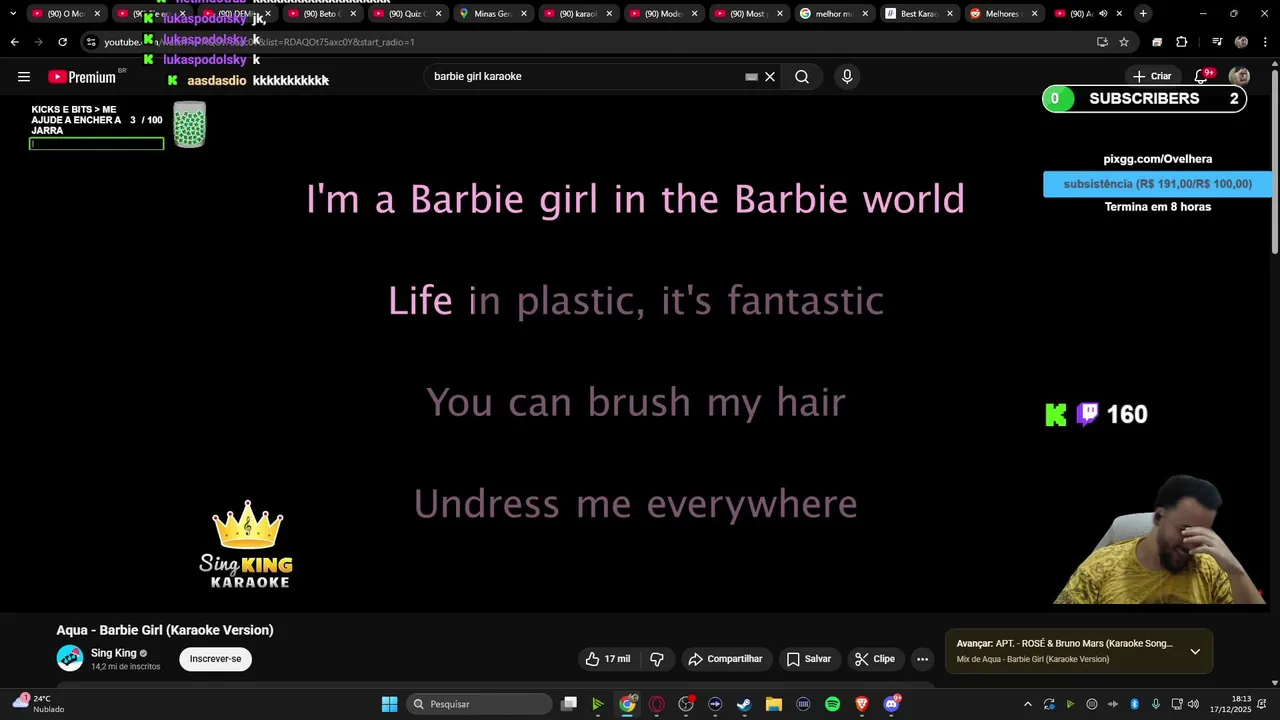Open Discord from the taskbar
Screen dimensions: 1280x720
892,704
